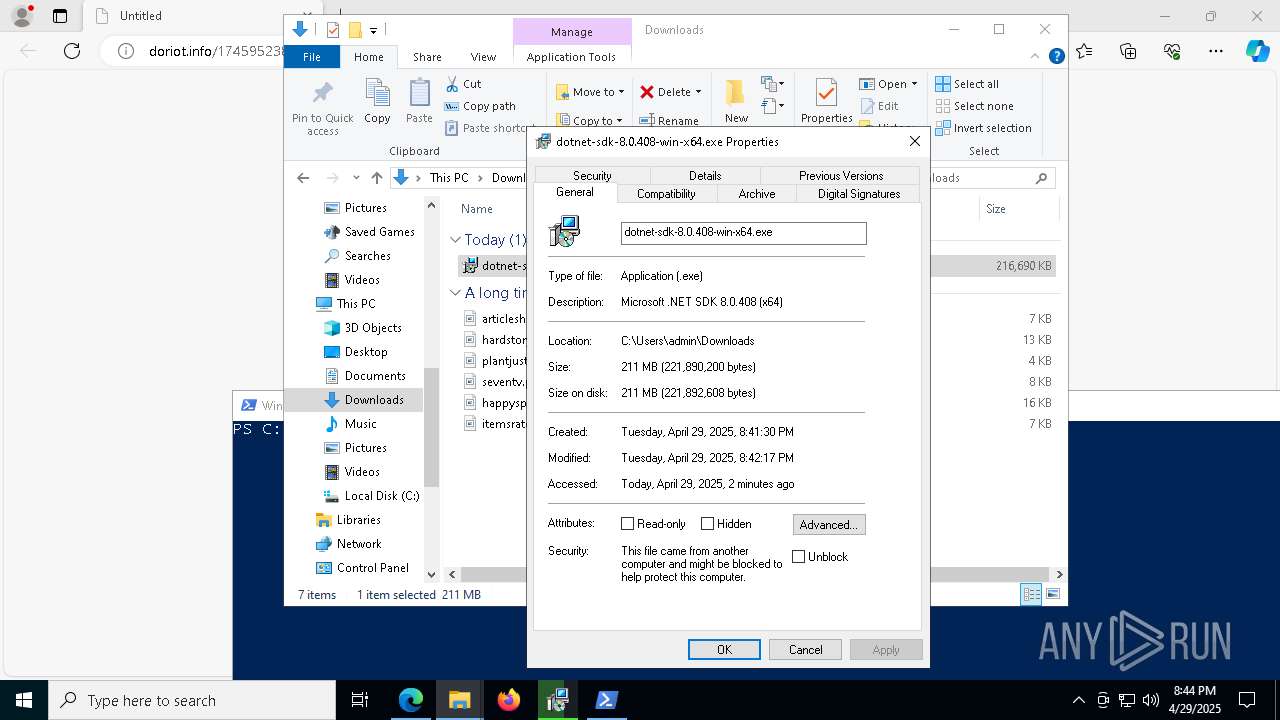Click Invert selection in ribbon
This screenshot has width=1280, height=720.
983,128
